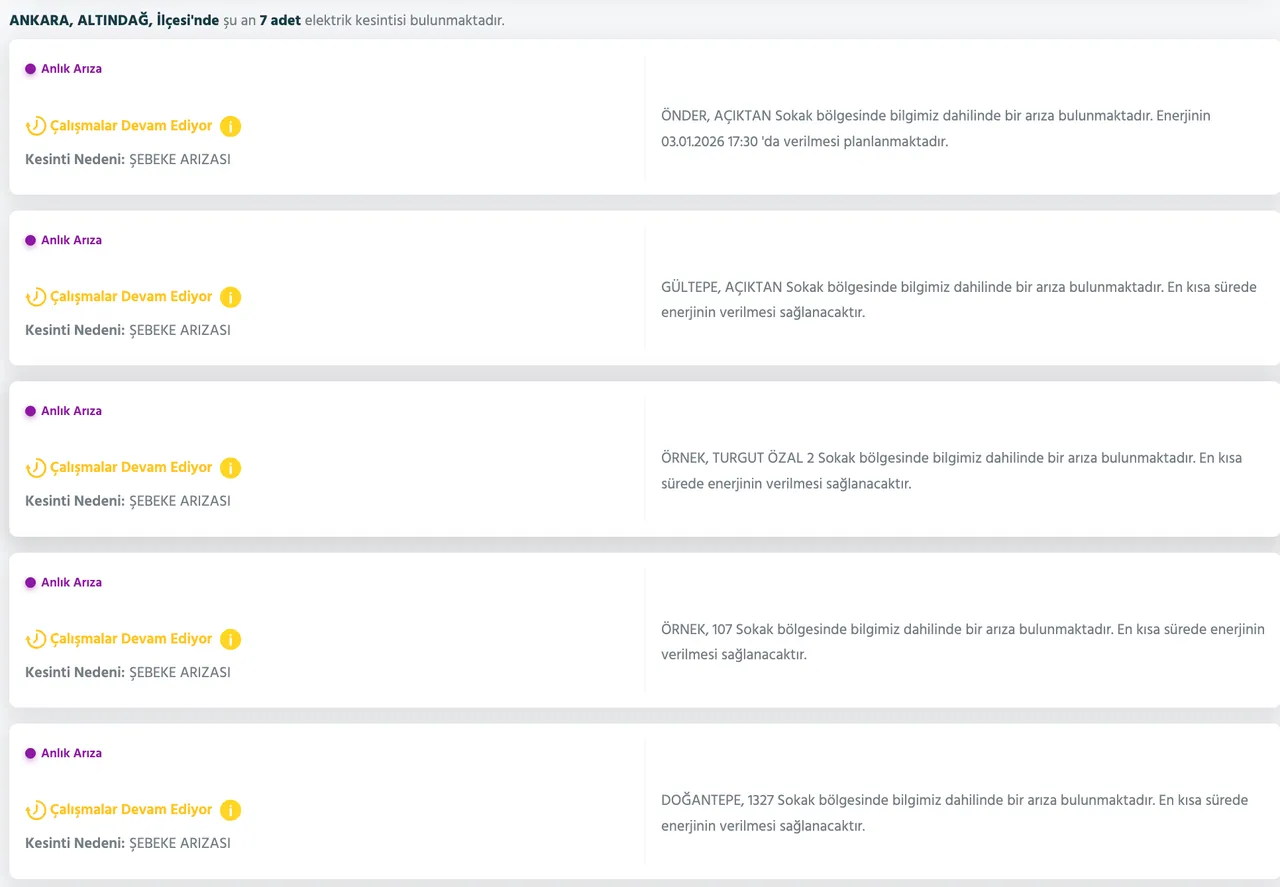Click 'Çalışmalar Devam Ediyor' in ÖRNEK 107 Sokak card
This screenshot has width=1280, height=887.
coord(131,639)
